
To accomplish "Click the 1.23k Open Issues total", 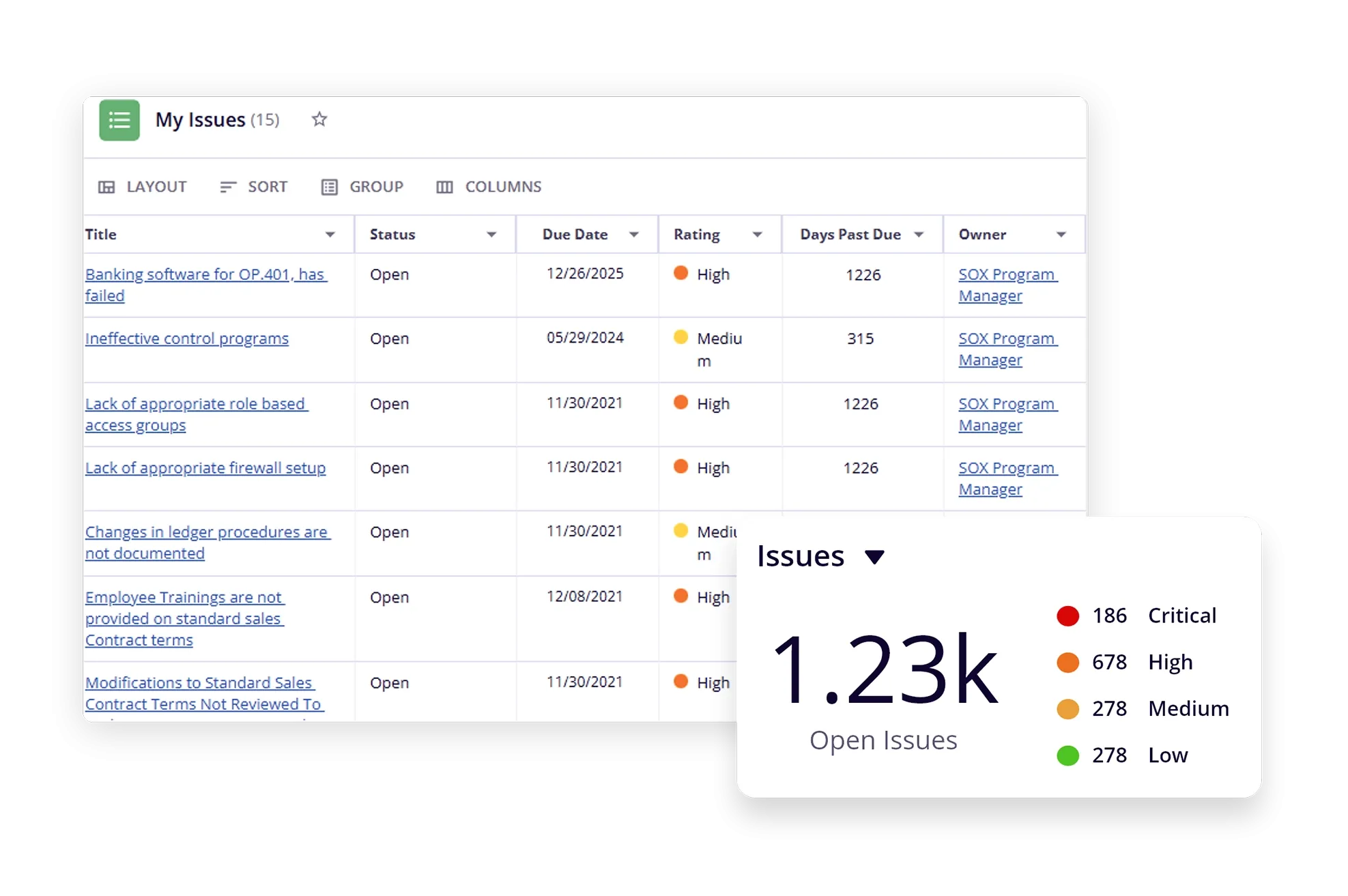I will [884, 671].
